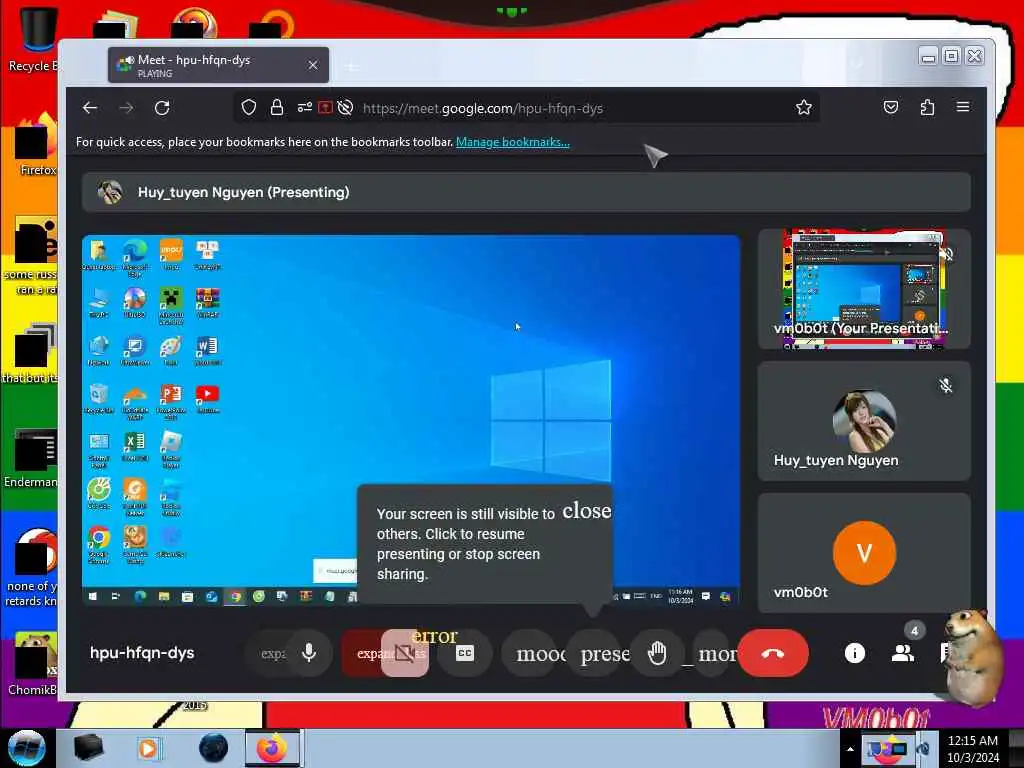Open the ChomikBox desktop icon
1024x768 pixels.
point(34,664)
